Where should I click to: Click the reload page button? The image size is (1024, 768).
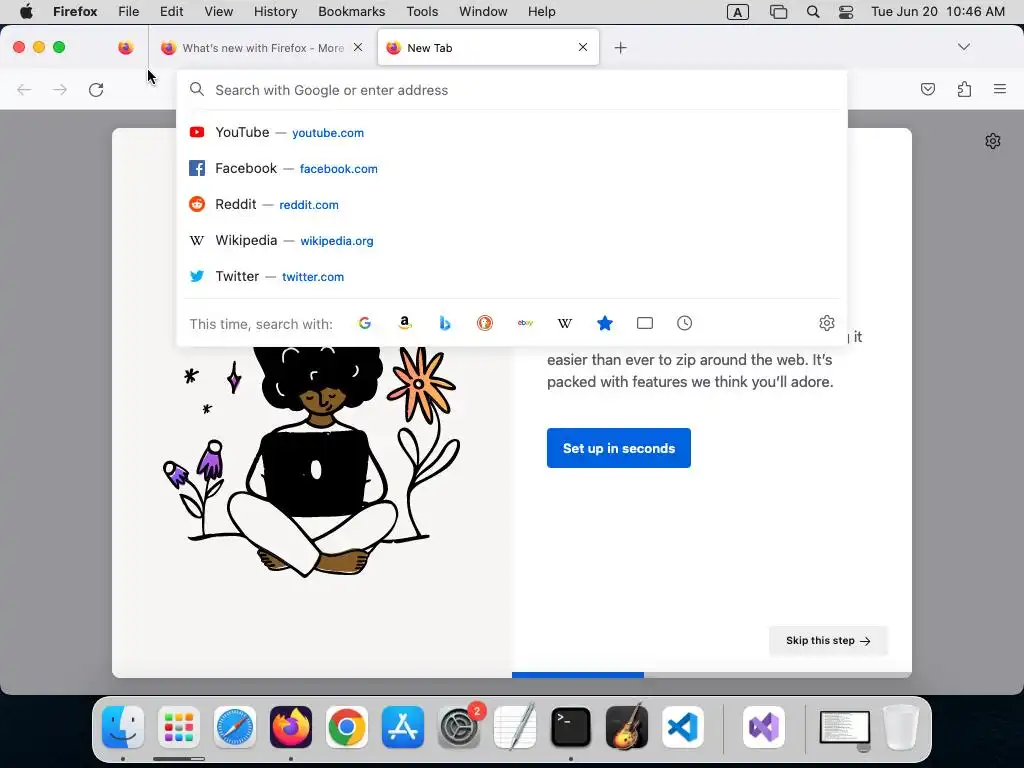click(96, 89)
